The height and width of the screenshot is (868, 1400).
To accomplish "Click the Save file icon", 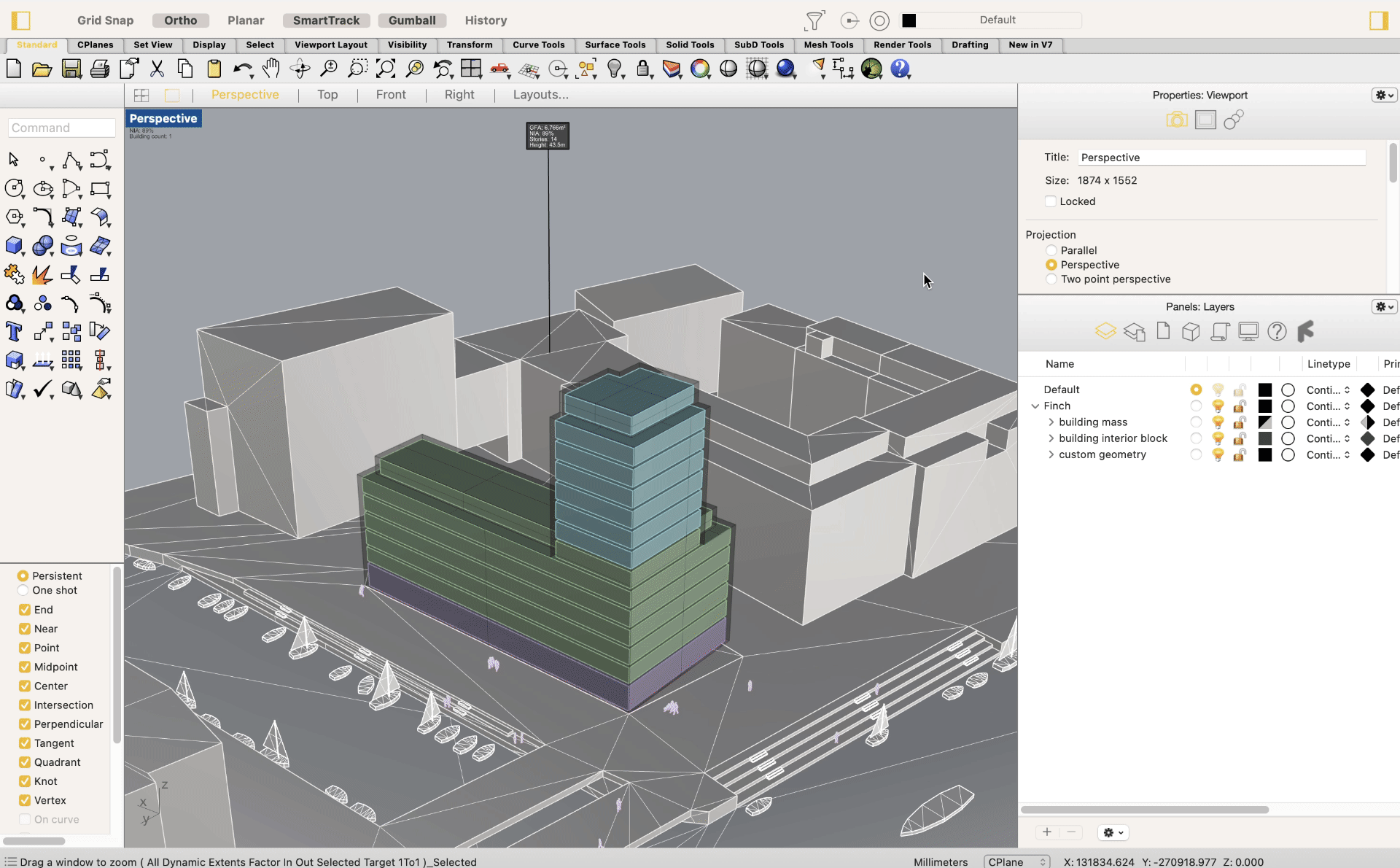I will (x=71, y=69).
